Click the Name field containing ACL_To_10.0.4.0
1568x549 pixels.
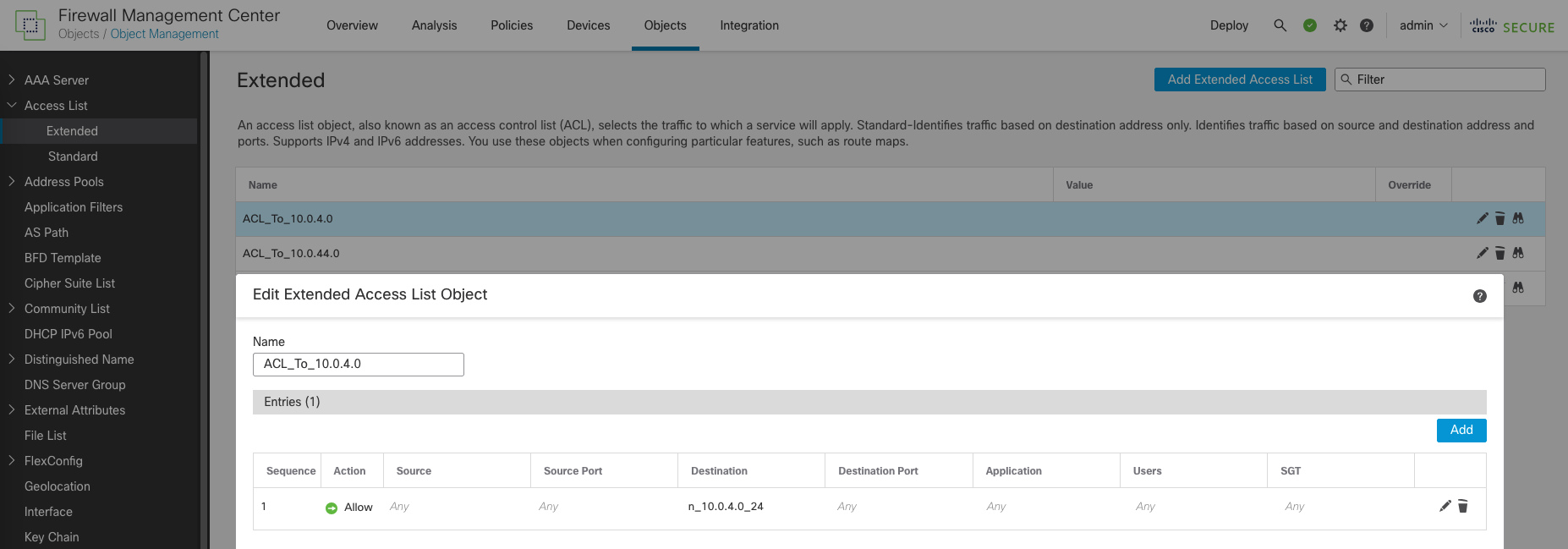[x=358, y=364]
